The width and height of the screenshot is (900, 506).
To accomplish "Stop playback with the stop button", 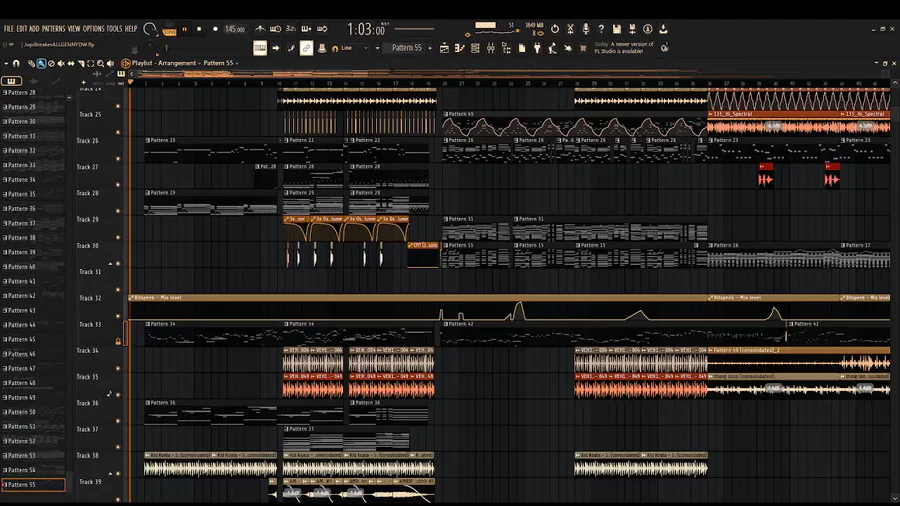I will tap(199, 29).
